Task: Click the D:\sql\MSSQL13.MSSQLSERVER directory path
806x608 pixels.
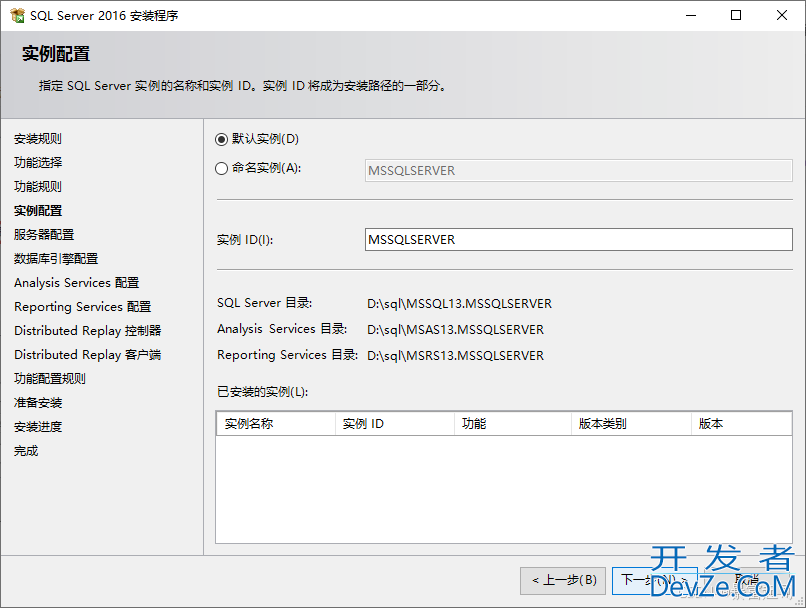Action: pos(459,304)
